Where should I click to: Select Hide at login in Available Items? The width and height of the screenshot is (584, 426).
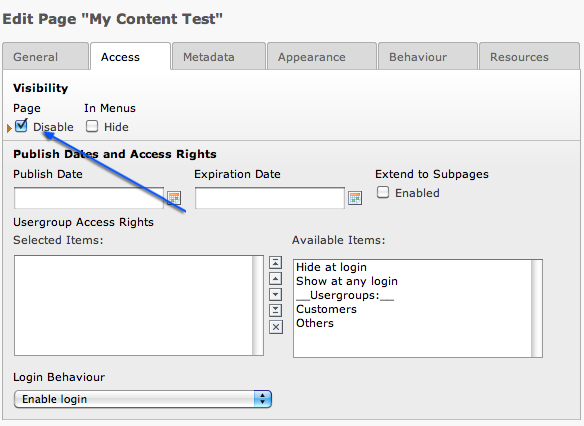click(331, 267)
